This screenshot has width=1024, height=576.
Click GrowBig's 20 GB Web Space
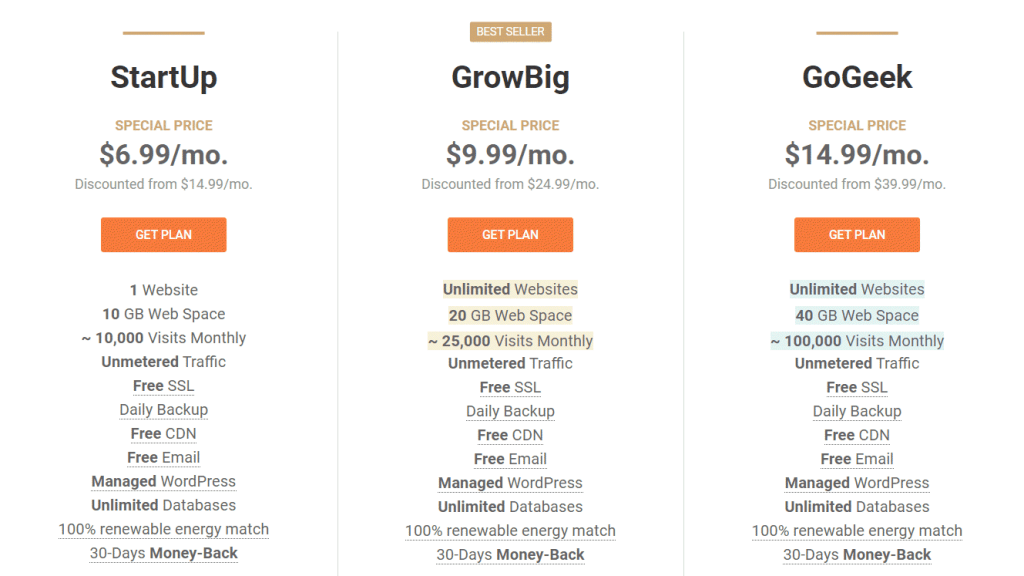[x=510, y=316]
